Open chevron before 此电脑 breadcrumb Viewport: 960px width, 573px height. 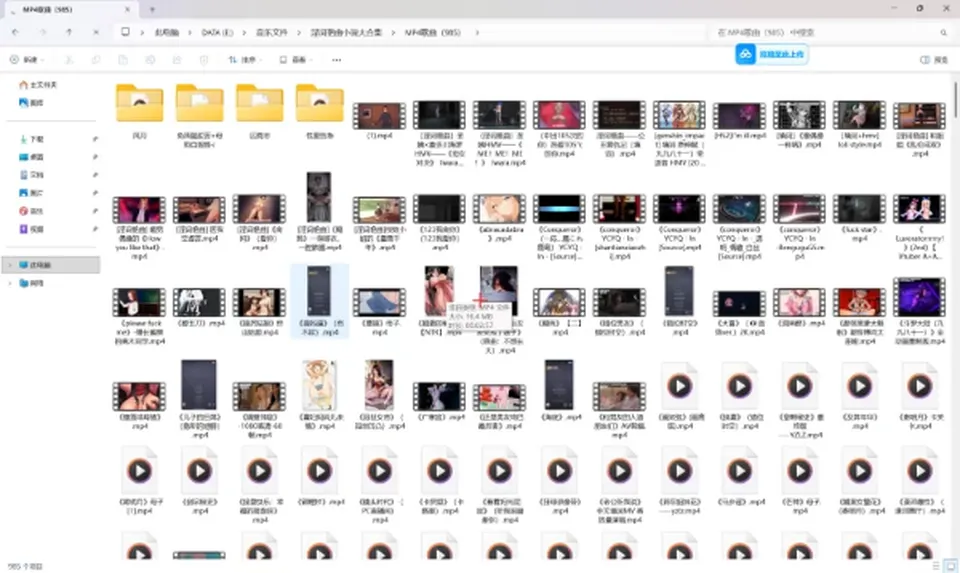[x=142, y=32]
